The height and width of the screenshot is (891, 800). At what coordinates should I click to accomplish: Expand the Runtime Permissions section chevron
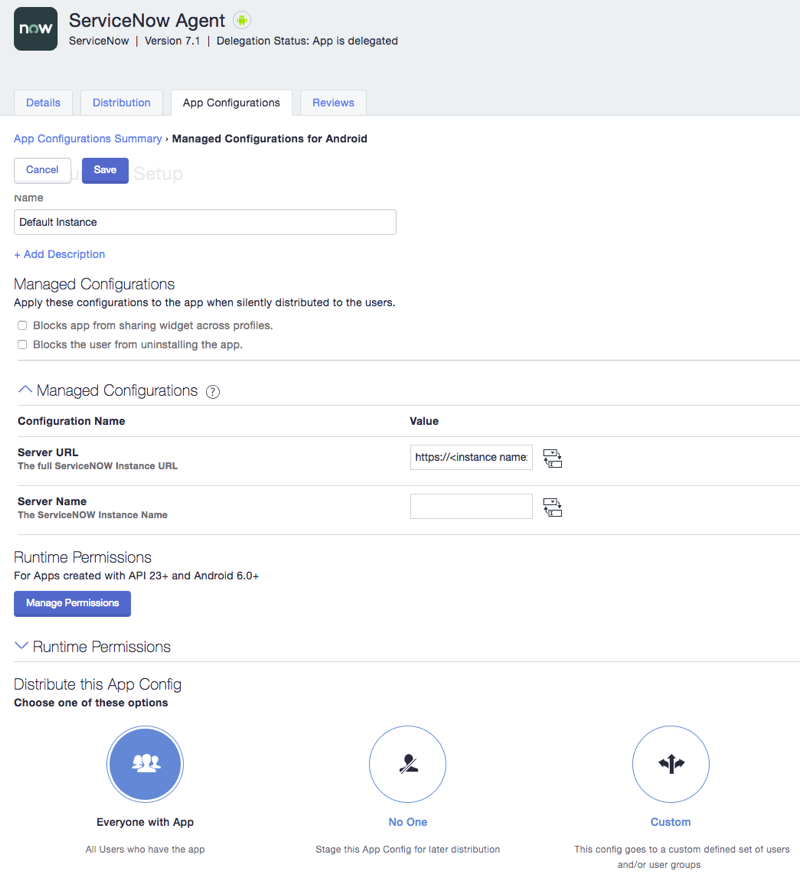[x=21, y=646]
